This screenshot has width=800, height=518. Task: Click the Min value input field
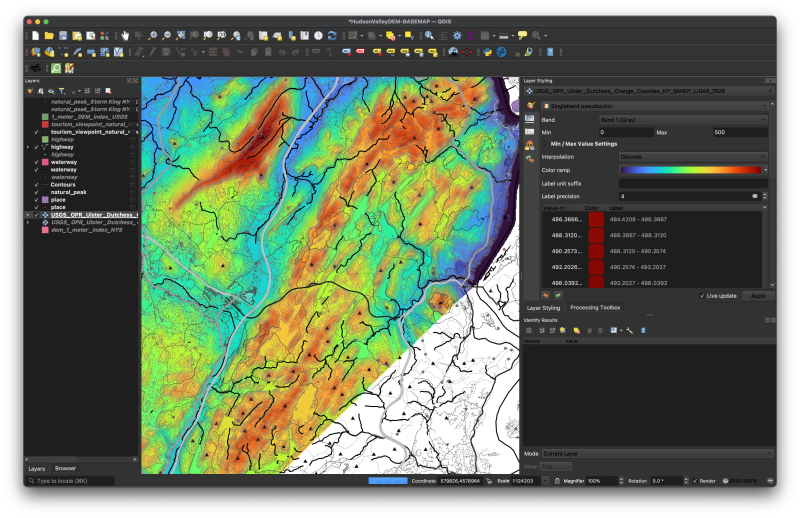click(x=626, y=133)
